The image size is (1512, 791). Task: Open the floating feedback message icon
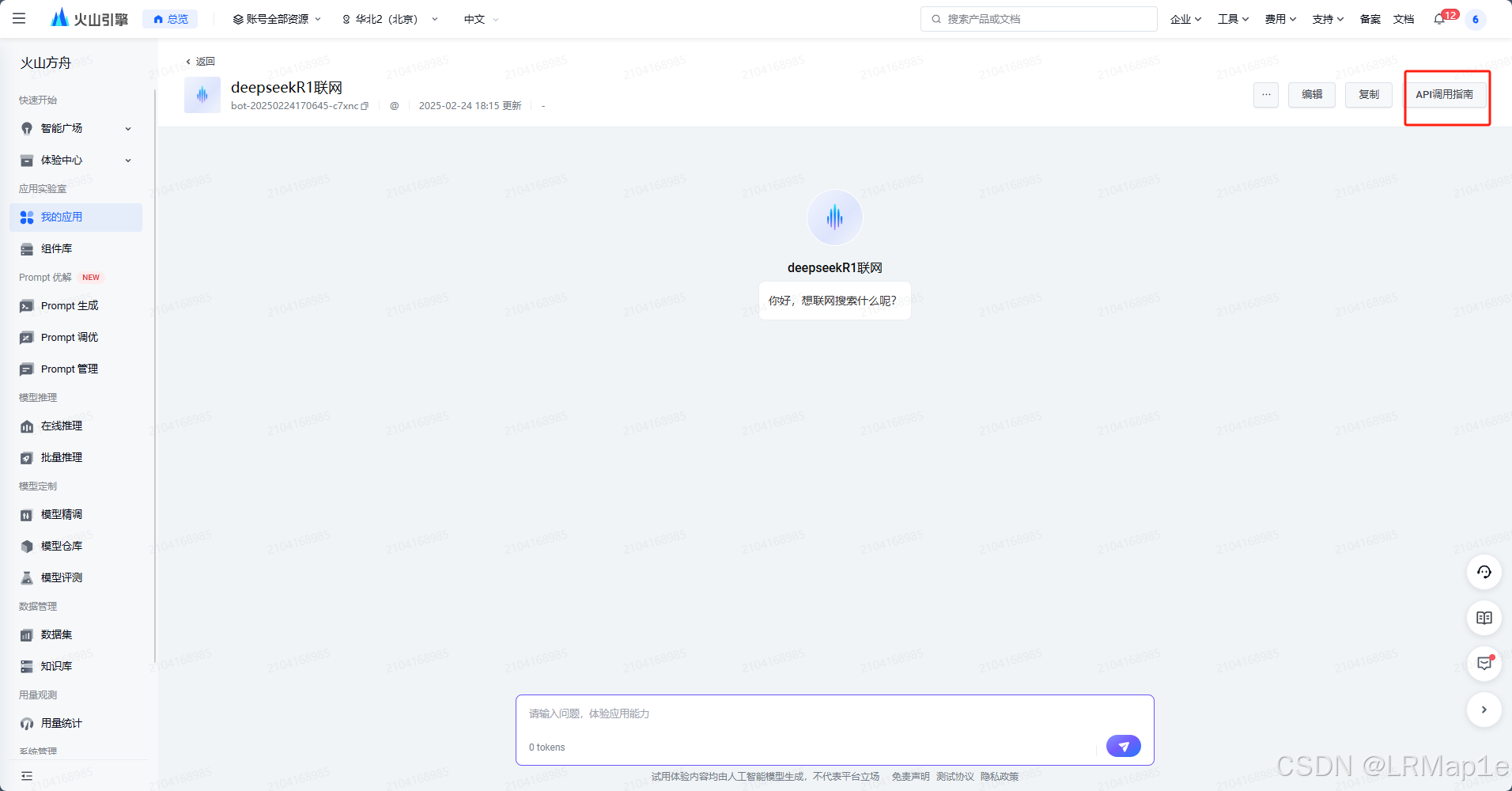coord(1484,664)
